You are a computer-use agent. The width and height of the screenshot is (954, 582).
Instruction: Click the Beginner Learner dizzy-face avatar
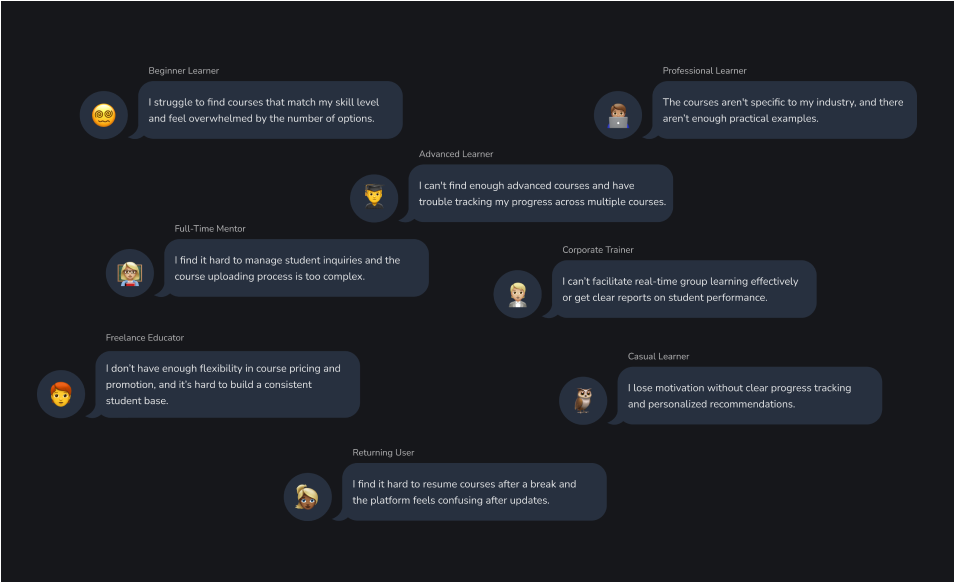pos(104,115)
